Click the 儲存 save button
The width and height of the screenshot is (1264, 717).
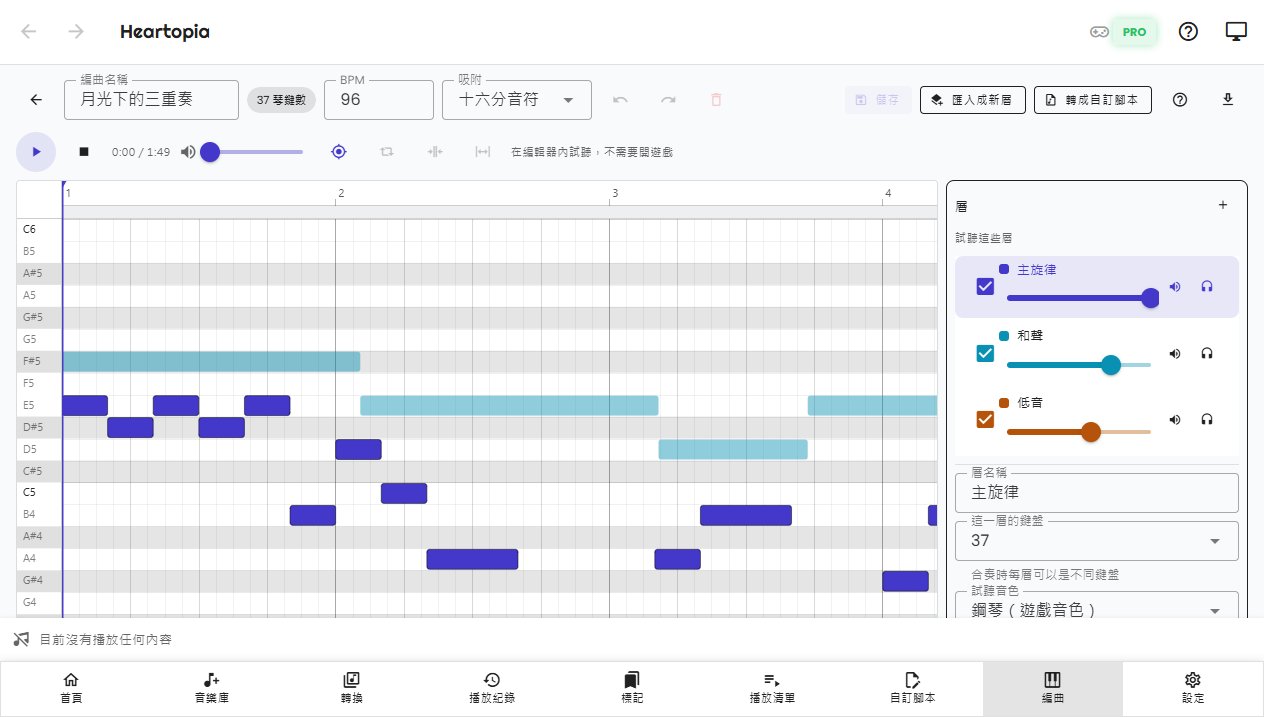pos(878,100)
